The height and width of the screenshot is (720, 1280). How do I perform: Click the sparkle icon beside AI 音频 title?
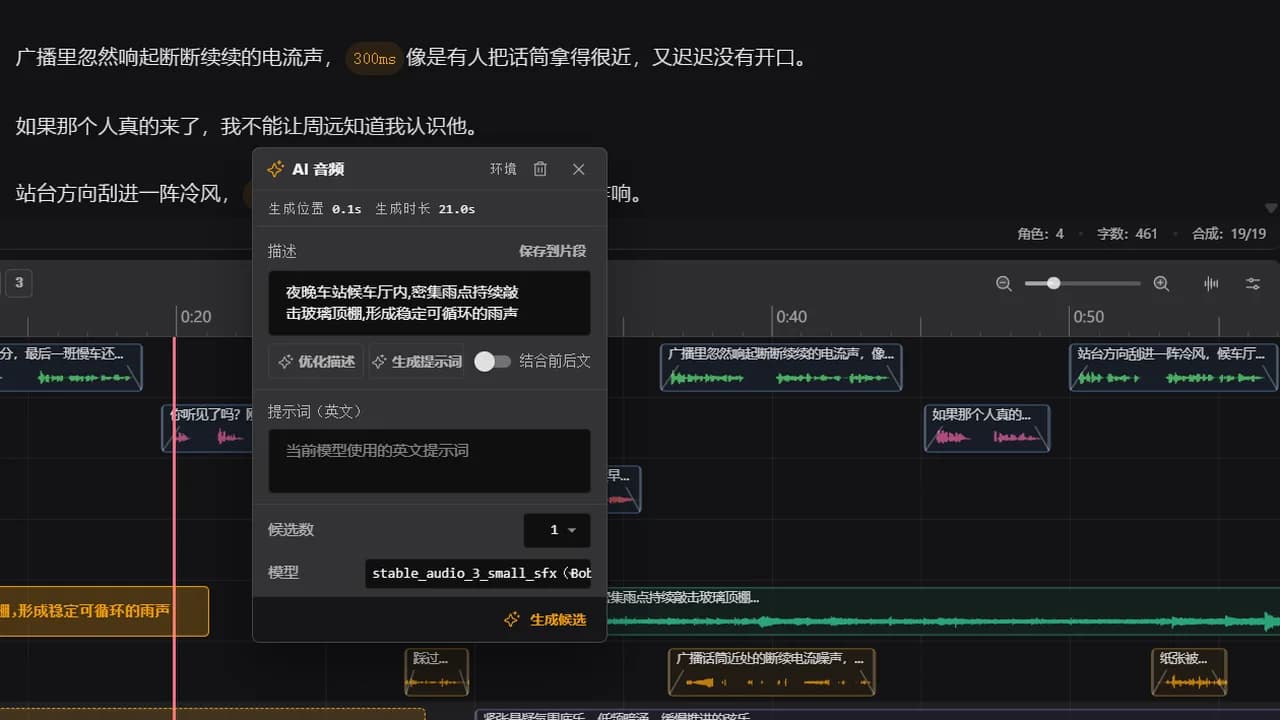pos(275,169)
